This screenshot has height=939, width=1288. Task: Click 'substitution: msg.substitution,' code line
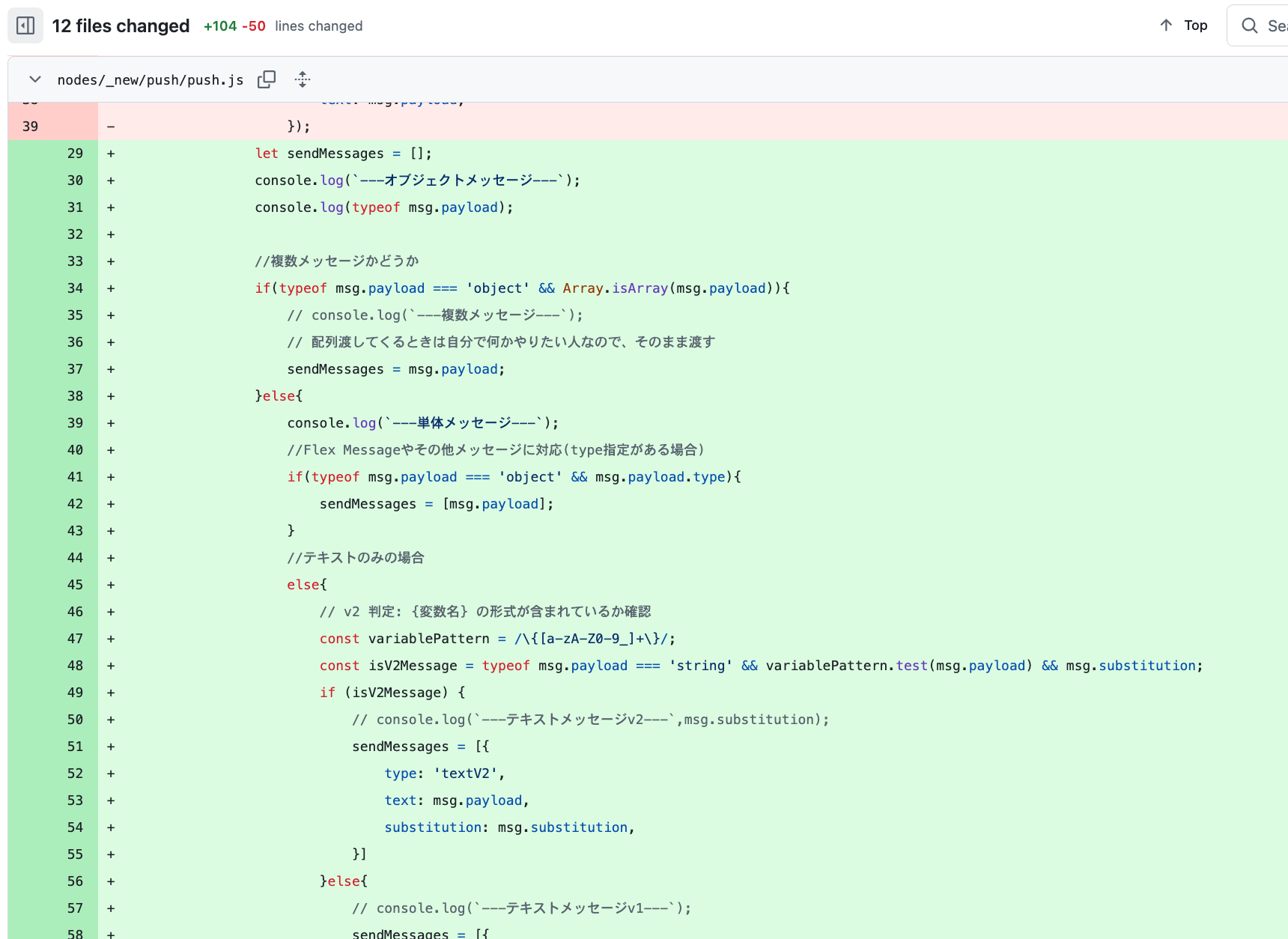click(x=509, y=827)
